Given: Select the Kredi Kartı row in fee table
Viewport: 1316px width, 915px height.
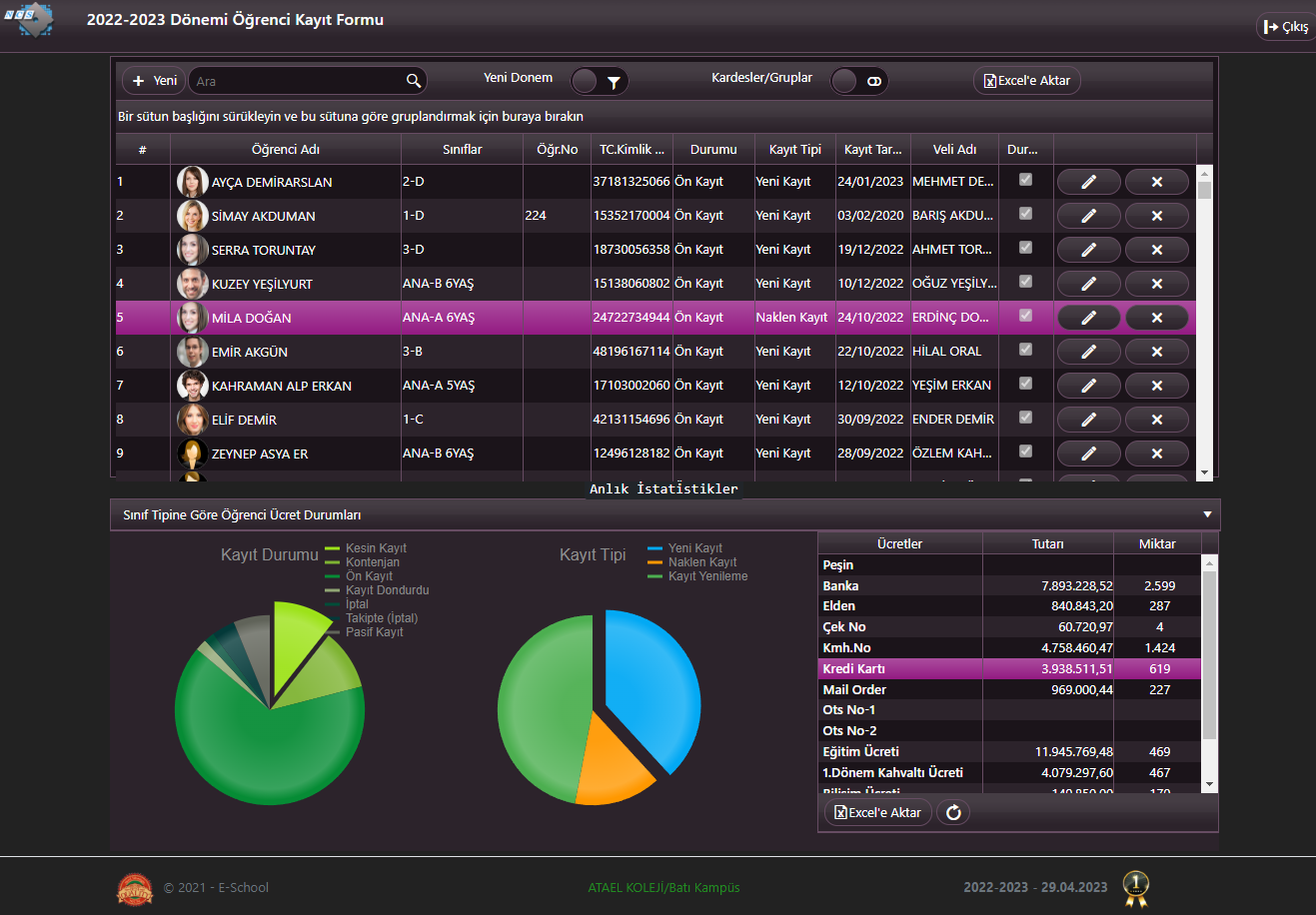Looking at the screenshot, I should [x=1009, y=669].
